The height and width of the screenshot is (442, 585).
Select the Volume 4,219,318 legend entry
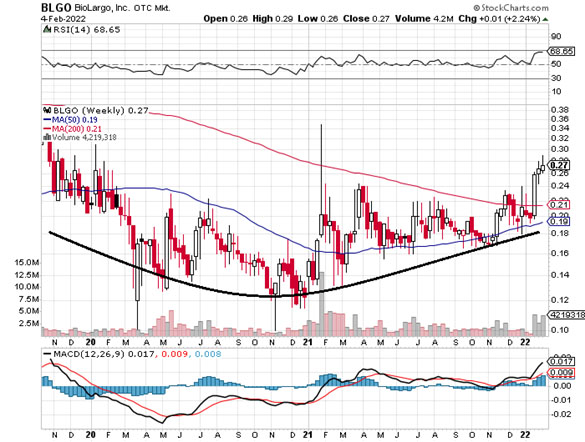84,137
